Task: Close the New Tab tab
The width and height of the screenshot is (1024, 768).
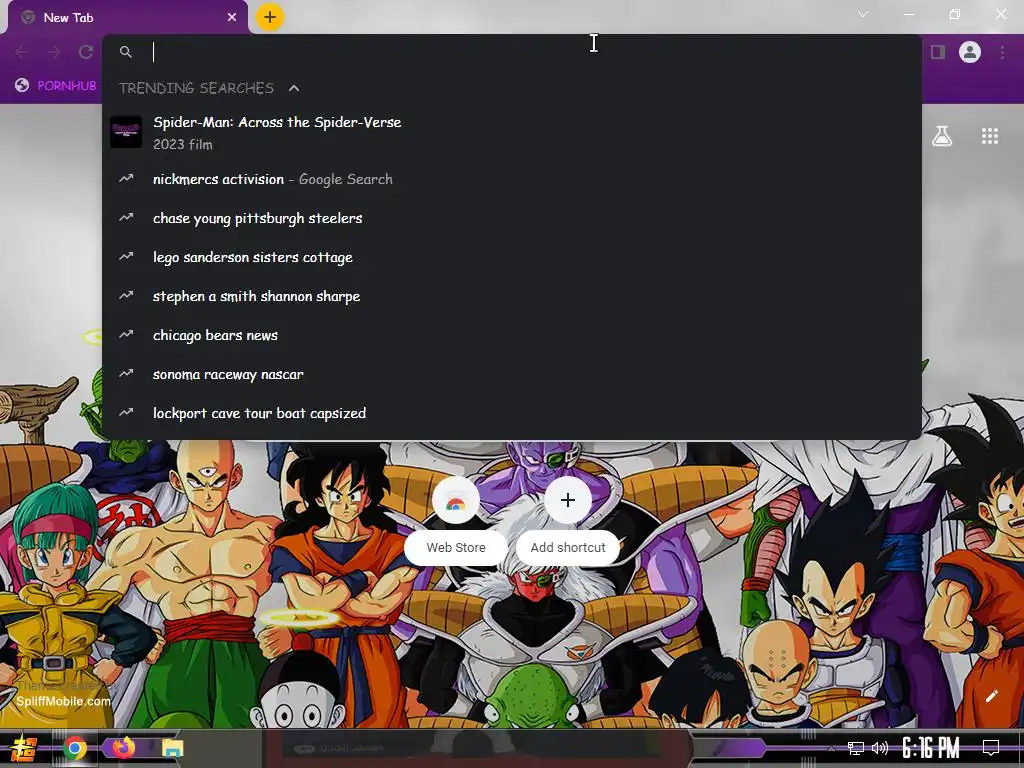Action: pyautogui.click(x=232, y=18)
